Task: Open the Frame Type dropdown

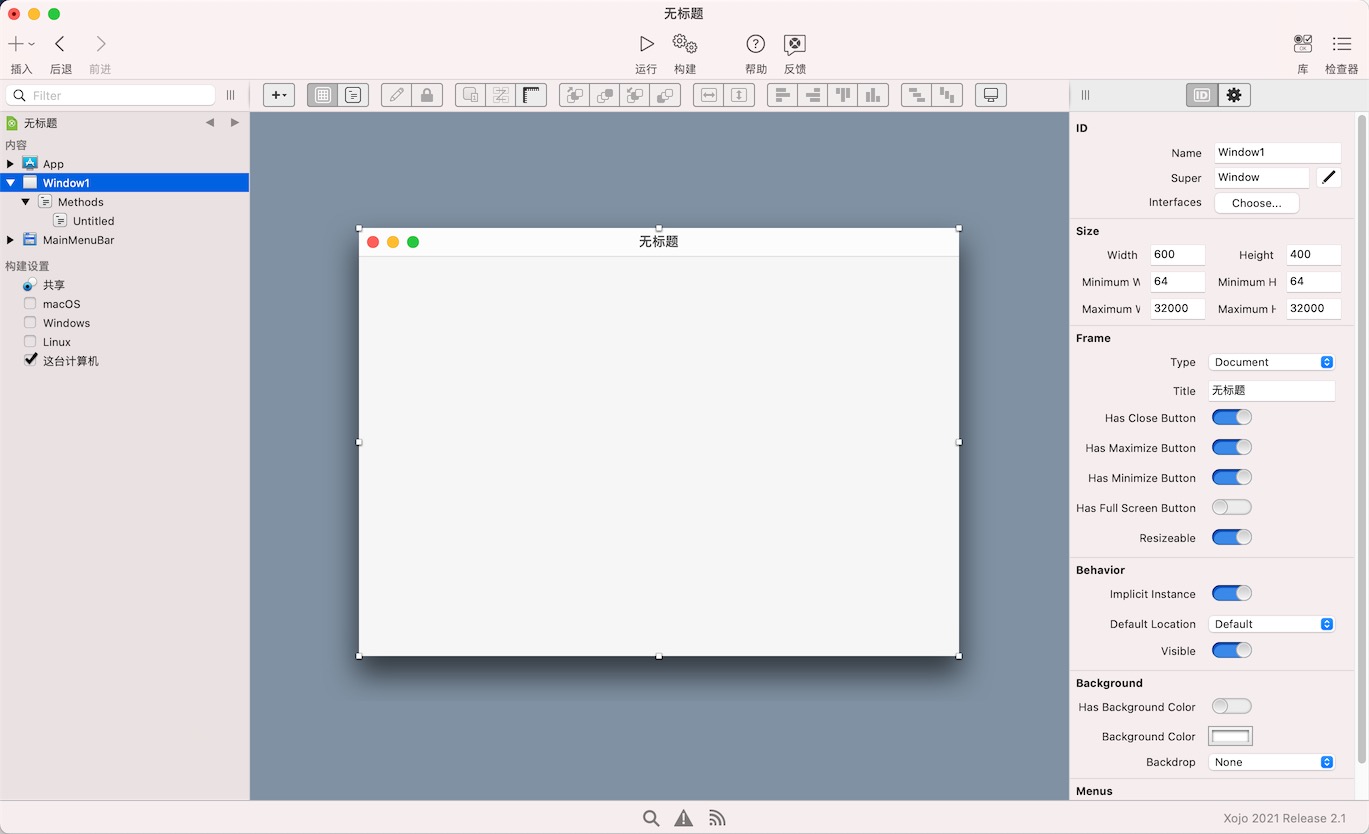Action: coord(1272,362)
